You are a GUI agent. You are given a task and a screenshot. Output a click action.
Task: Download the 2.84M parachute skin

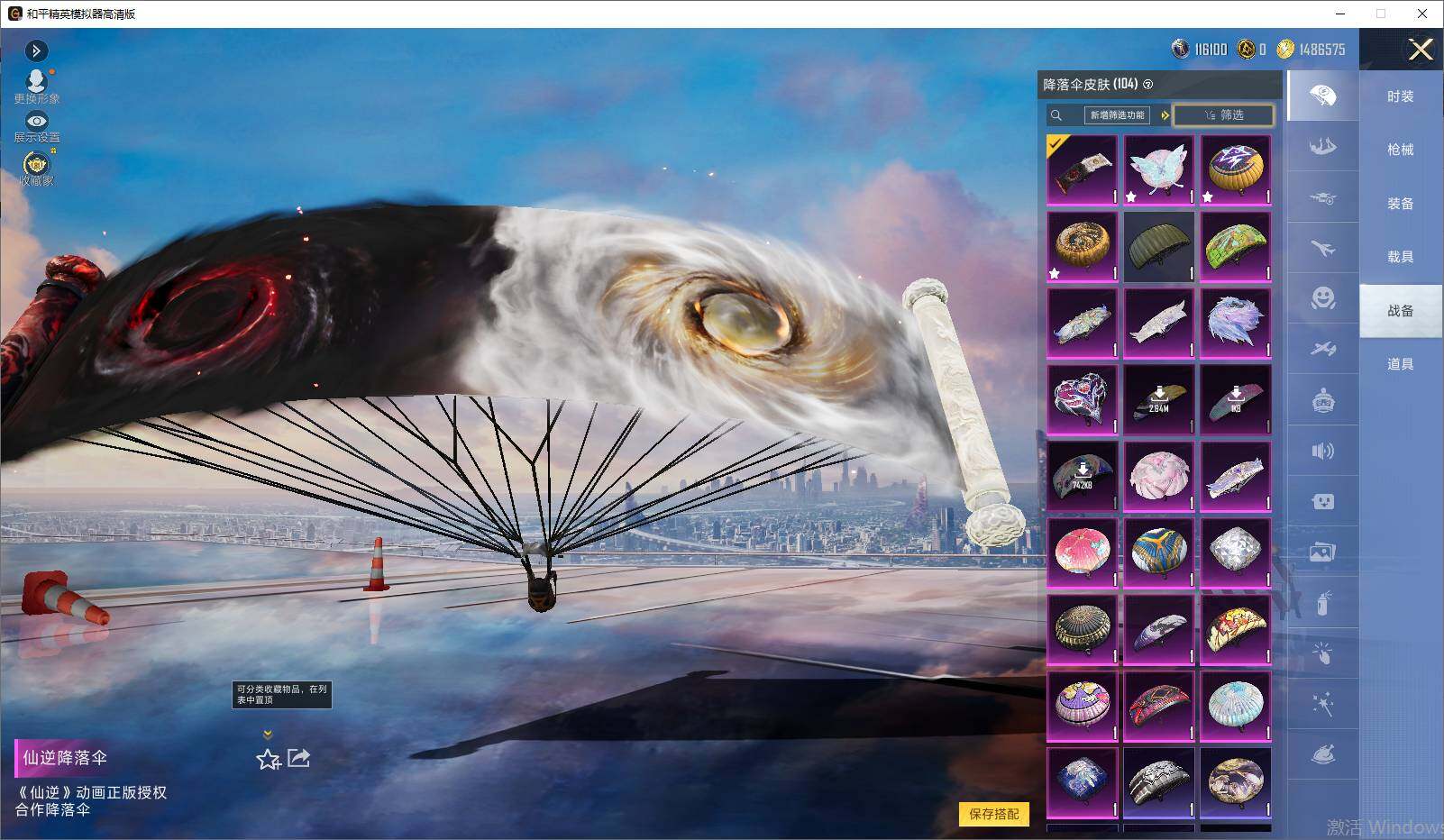[x=1159, y=400]
